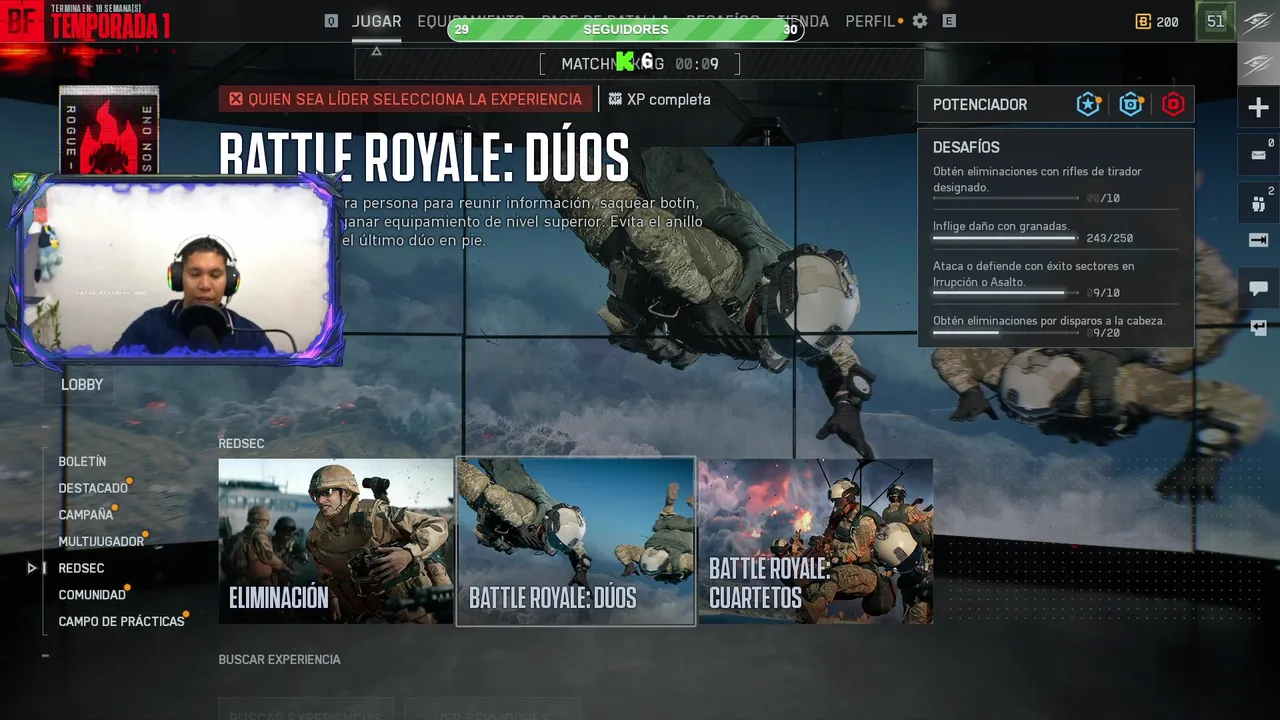The image size is (1280, 720).
Task: Click the DESAFÍOS panel title
Action: pos(966,147)
